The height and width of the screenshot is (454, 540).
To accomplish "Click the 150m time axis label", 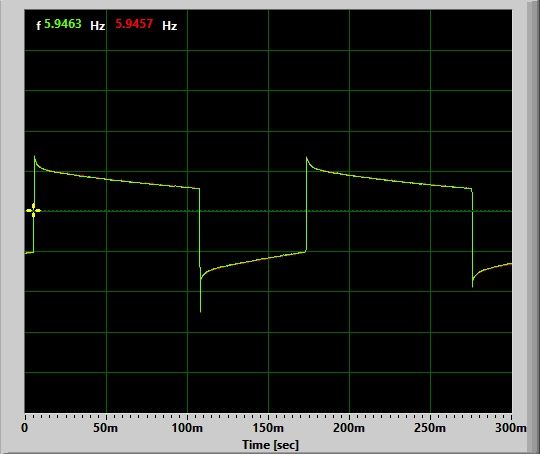I will click(268, 427).
